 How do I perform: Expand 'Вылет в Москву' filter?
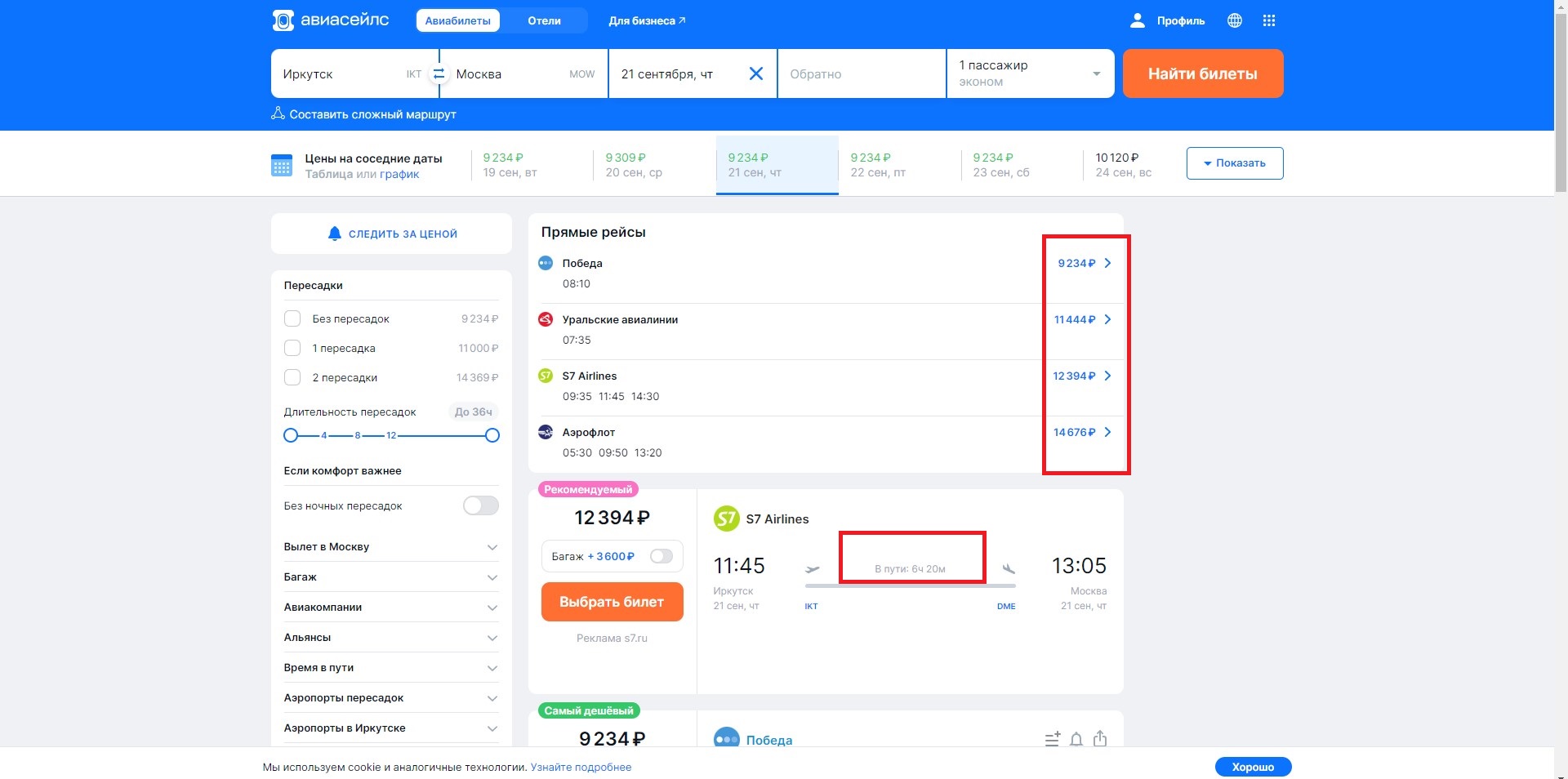(390, 546)
